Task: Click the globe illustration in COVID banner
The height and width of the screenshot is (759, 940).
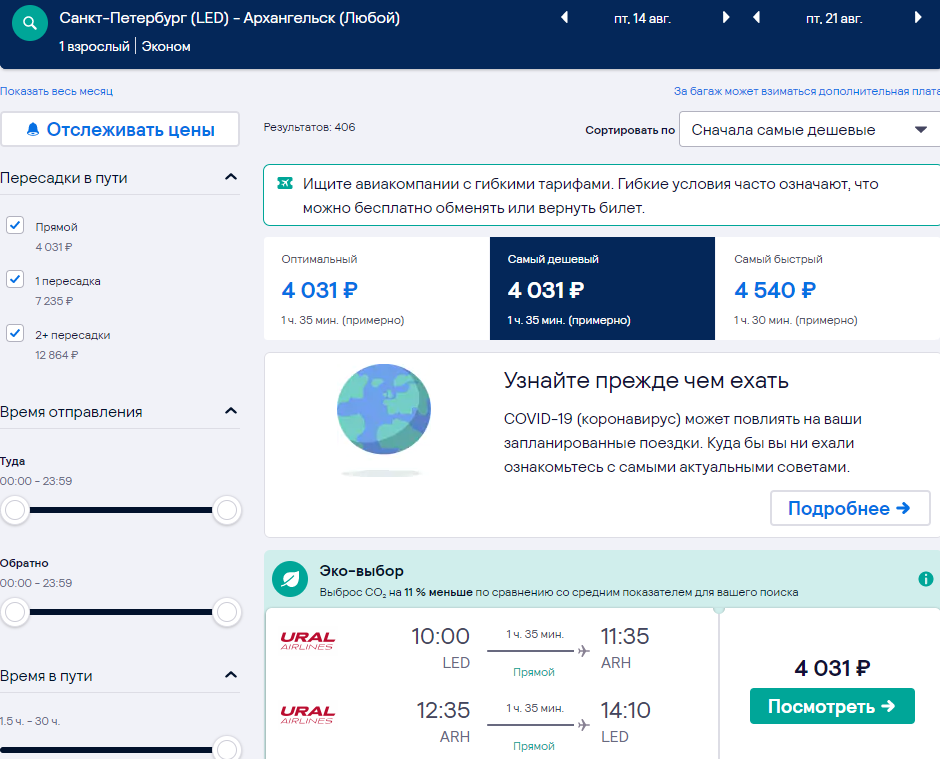Action: click(384, 409)
